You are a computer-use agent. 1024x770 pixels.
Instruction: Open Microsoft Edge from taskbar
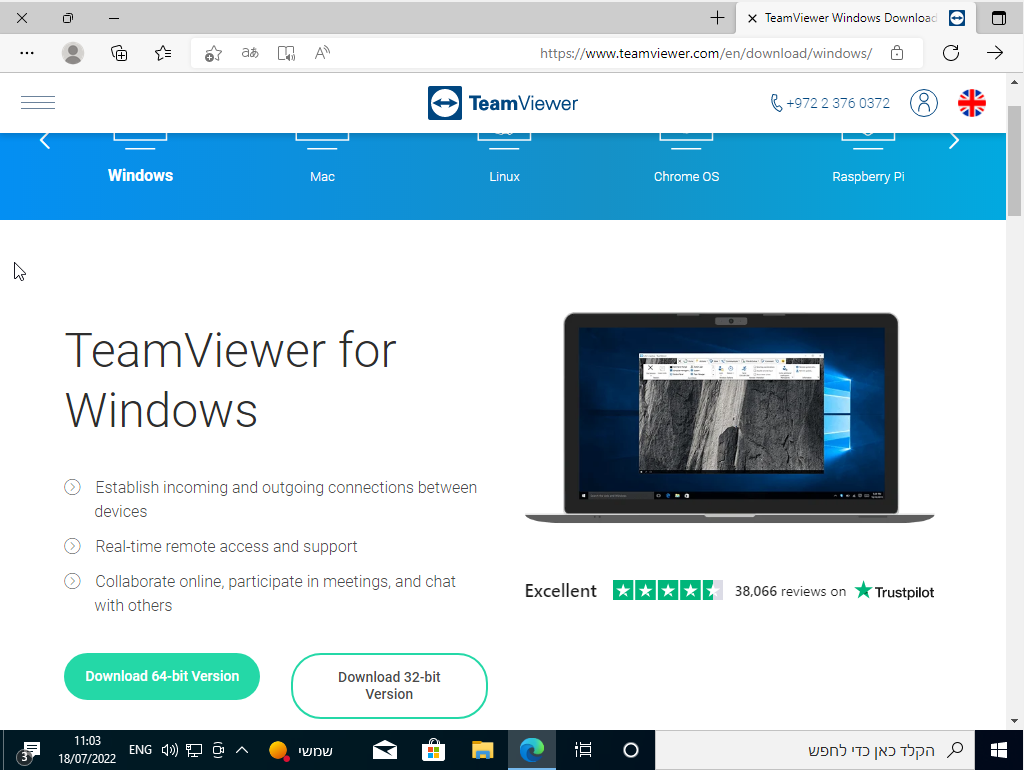pyautogui.click(x=532, y=750)
